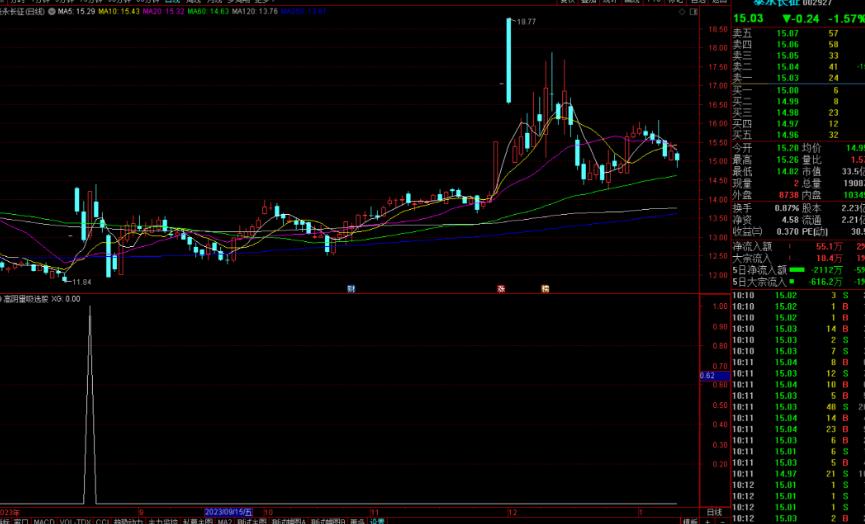Click the 10:11 trade of 48 lots
The image size is (865, 524).
[x=798, y=407]
